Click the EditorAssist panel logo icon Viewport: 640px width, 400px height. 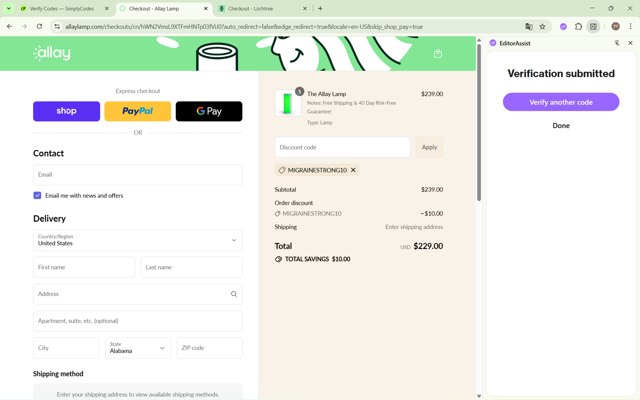coord(493,43)
